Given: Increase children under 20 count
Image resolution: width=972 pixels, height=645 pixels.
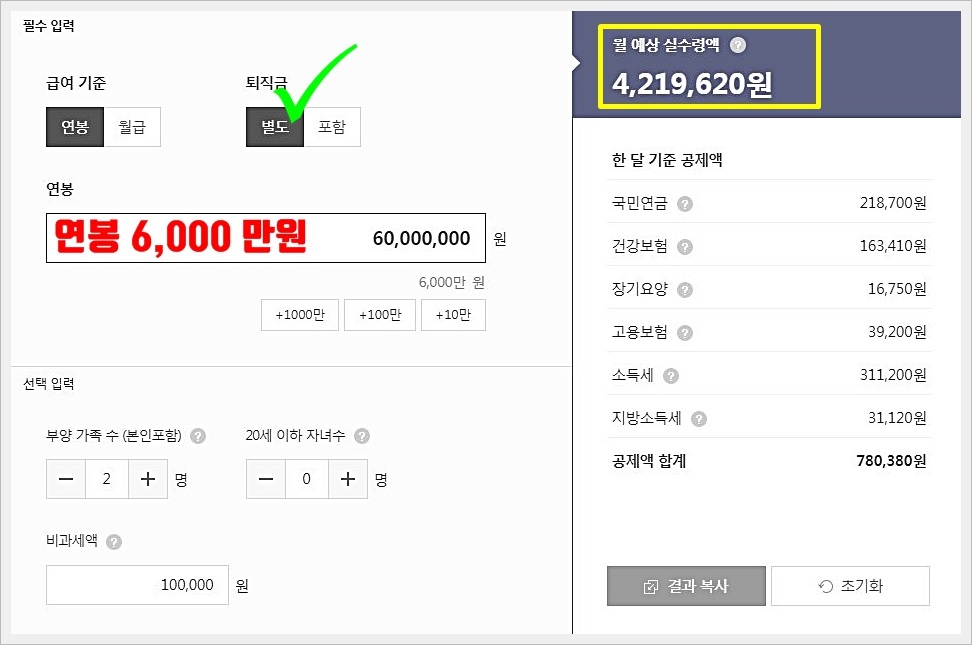Looking at the screenshot, I should point(348,479).
